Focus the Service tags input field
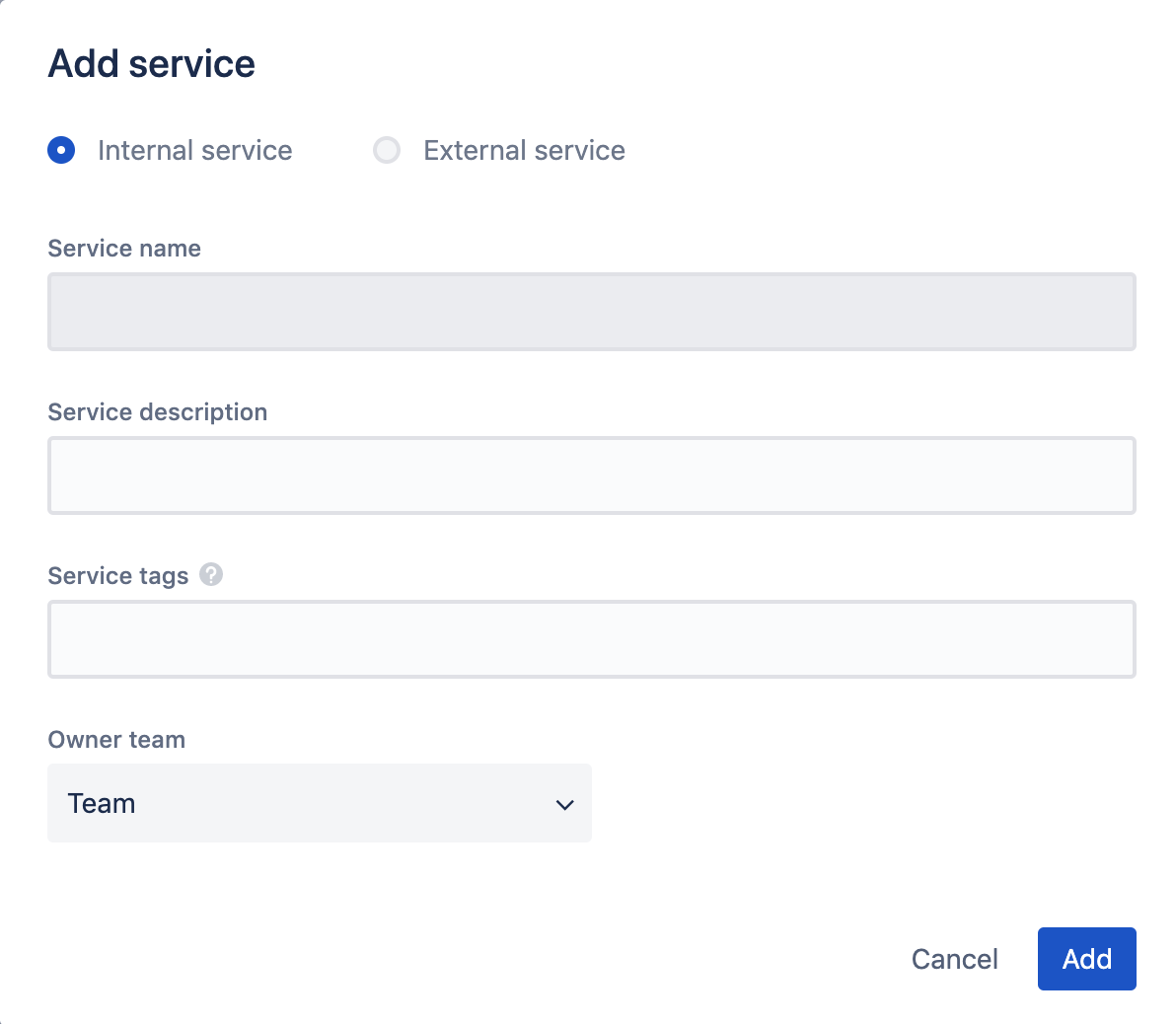The width and height of the screenshot is (1176, 1024). point(592,639)
